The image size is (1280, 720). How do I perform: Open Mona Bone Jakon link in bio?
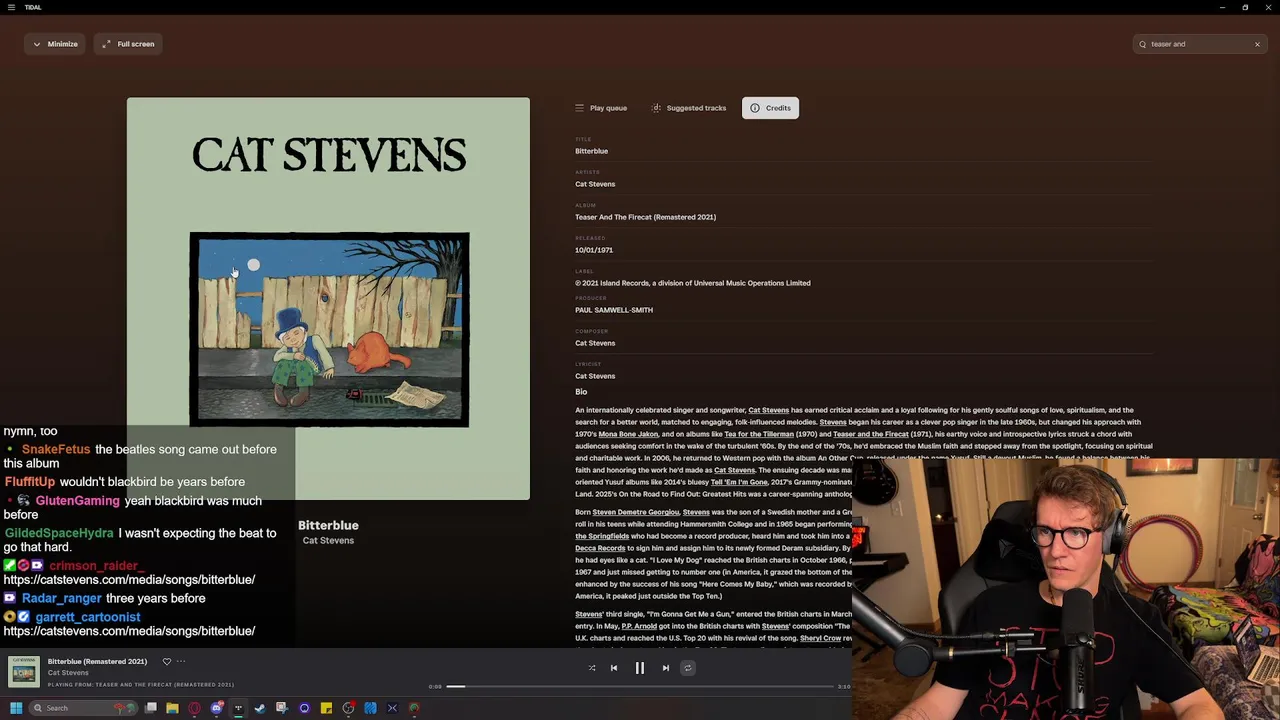(628, 434)
